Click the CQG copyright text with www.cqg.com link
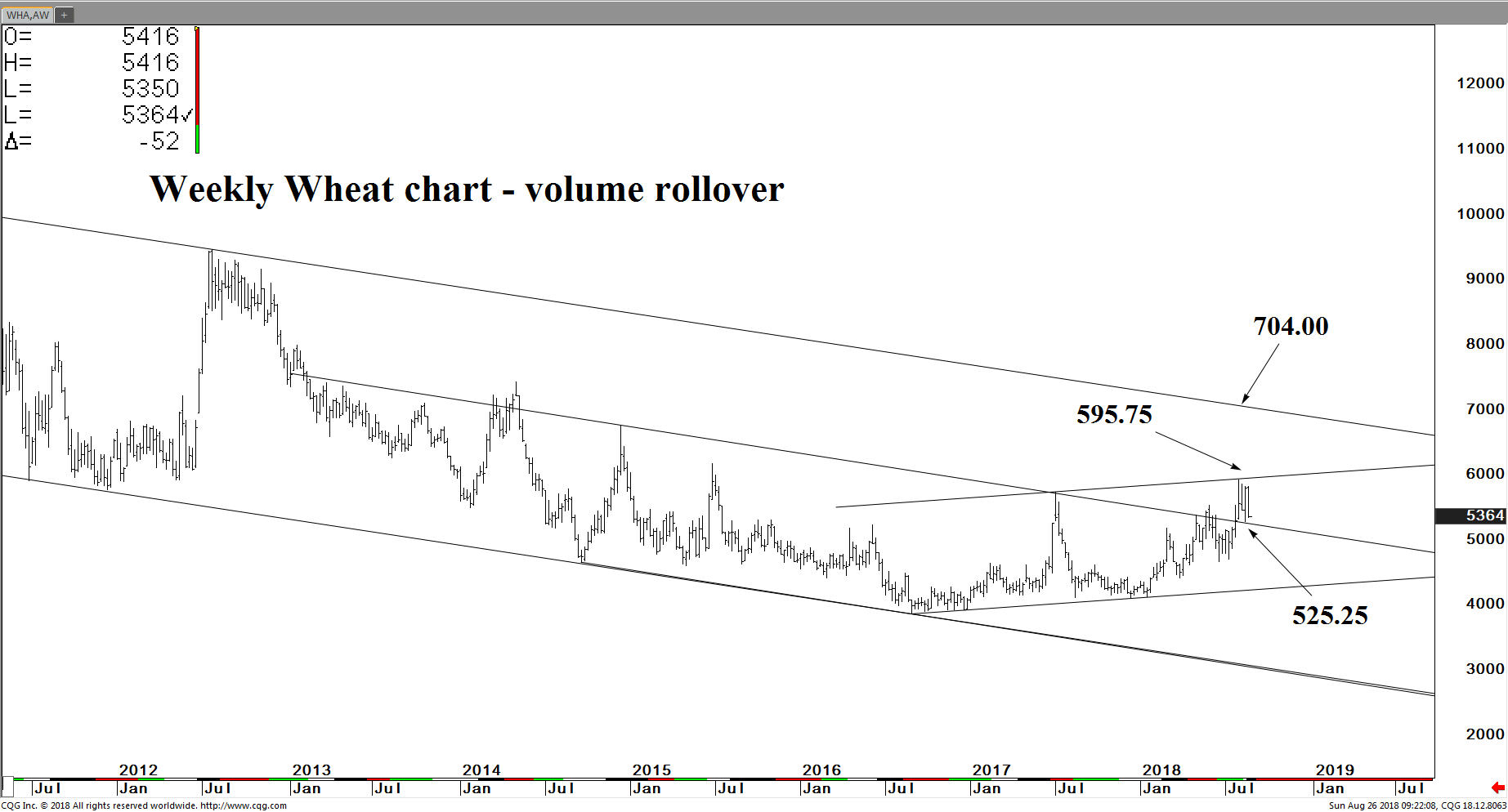This screenshot has height=812, width=1508. coord(144,805)
